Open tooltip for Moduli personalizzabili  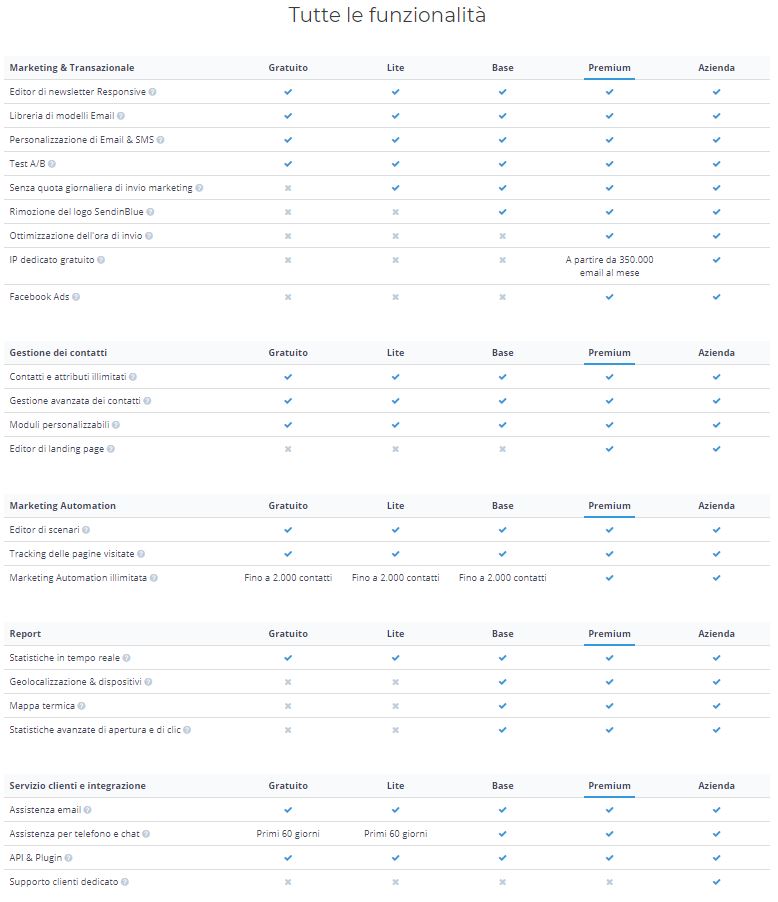(x=116, y=425)
